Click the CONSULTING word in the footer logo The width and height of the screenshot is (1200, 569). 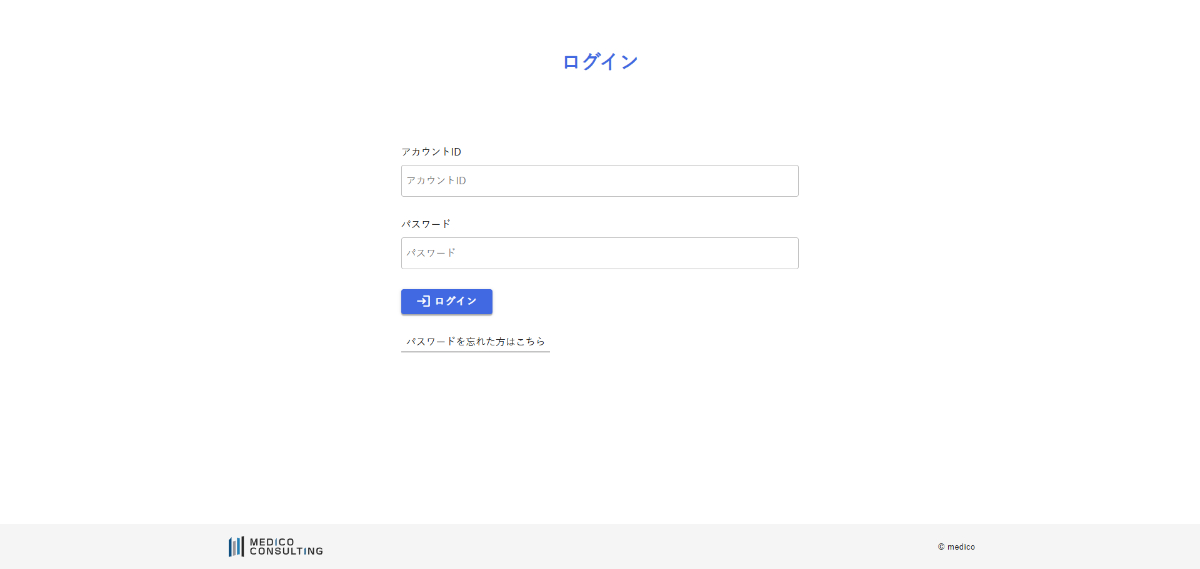click(x=286, y=552)
